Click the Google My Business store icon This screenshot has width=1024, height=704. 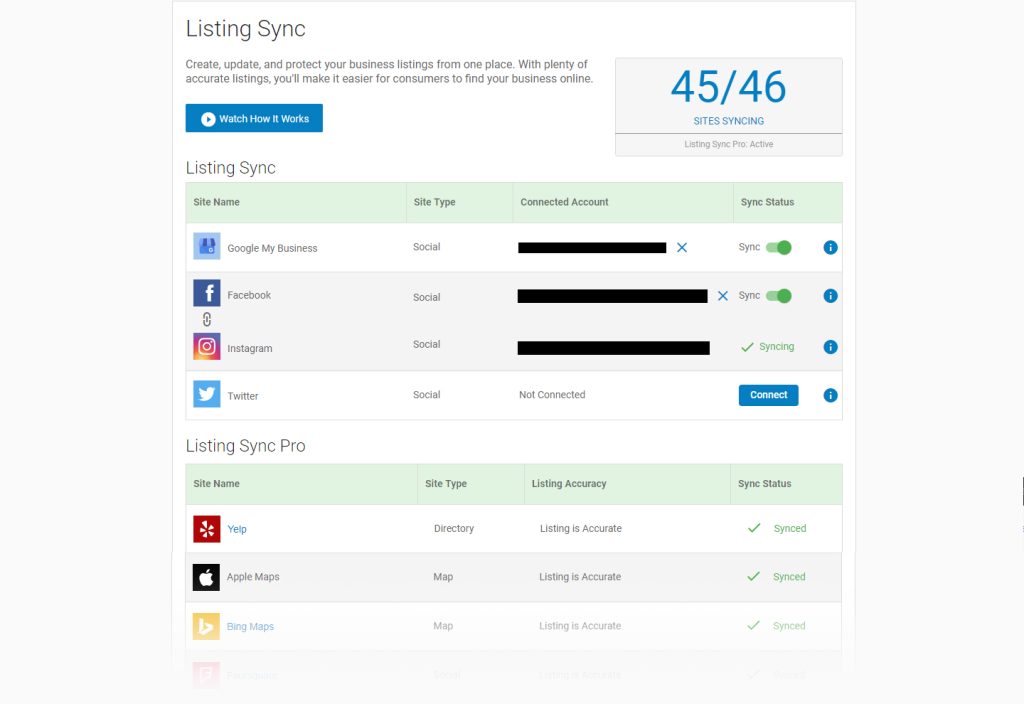coord(206,246)
